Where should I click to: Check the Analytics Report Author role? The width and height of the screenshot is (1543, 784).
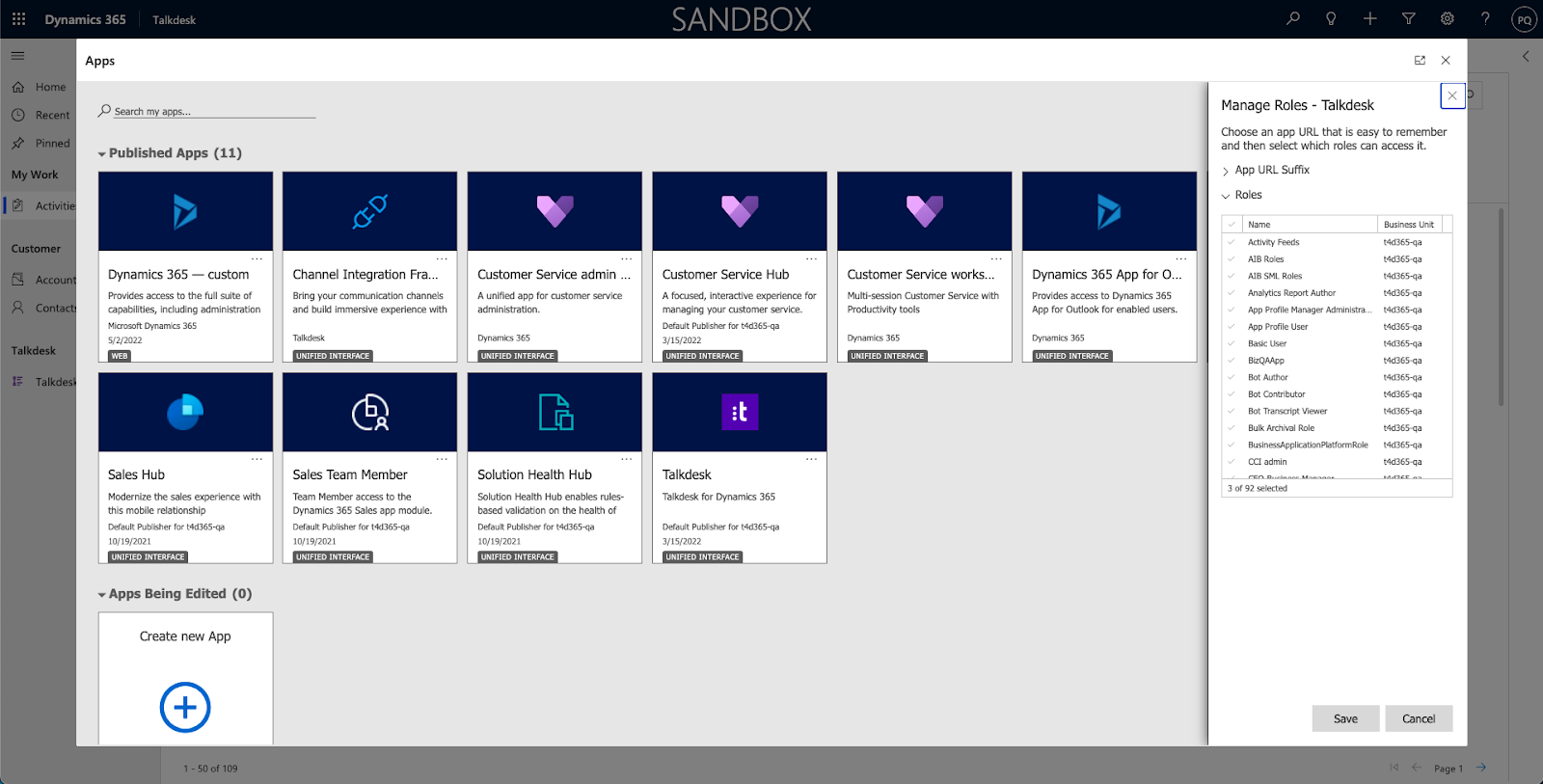1232,293
